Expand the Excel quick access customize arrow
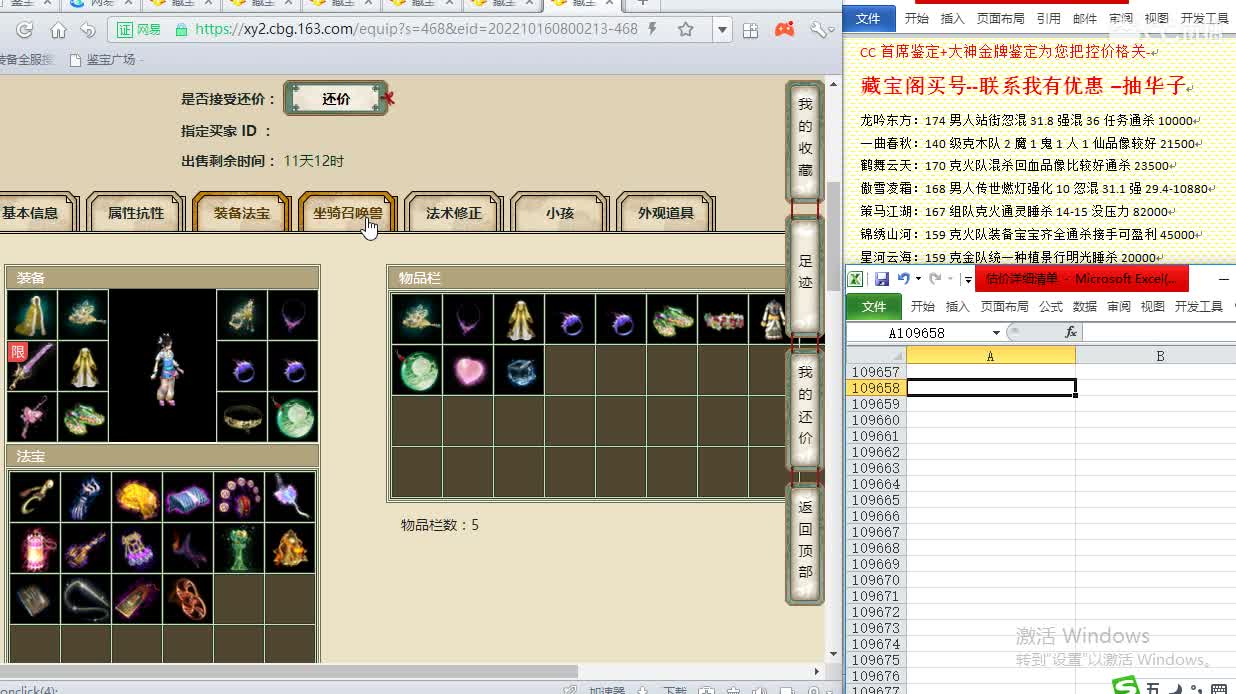The height and width of the screenshot is (694, 1236). tap(968, 280)
